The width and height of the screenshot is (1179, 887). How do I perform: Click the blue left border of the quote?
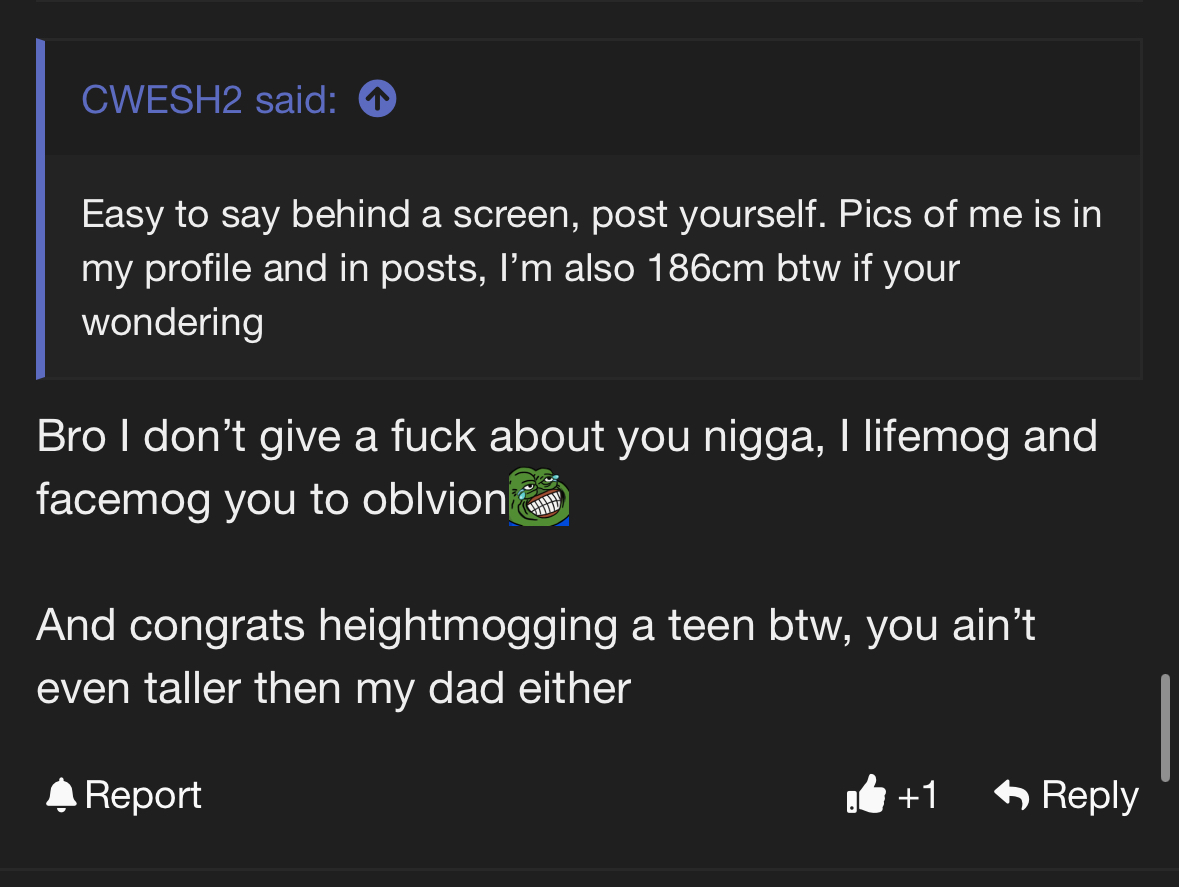click(x=40, y=209)
